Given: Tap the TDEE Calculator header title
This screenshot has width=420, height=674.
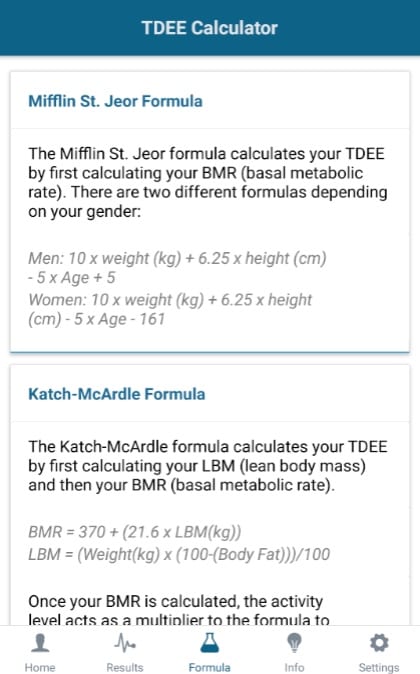Looking at the screenshot, I should (209, 28).
